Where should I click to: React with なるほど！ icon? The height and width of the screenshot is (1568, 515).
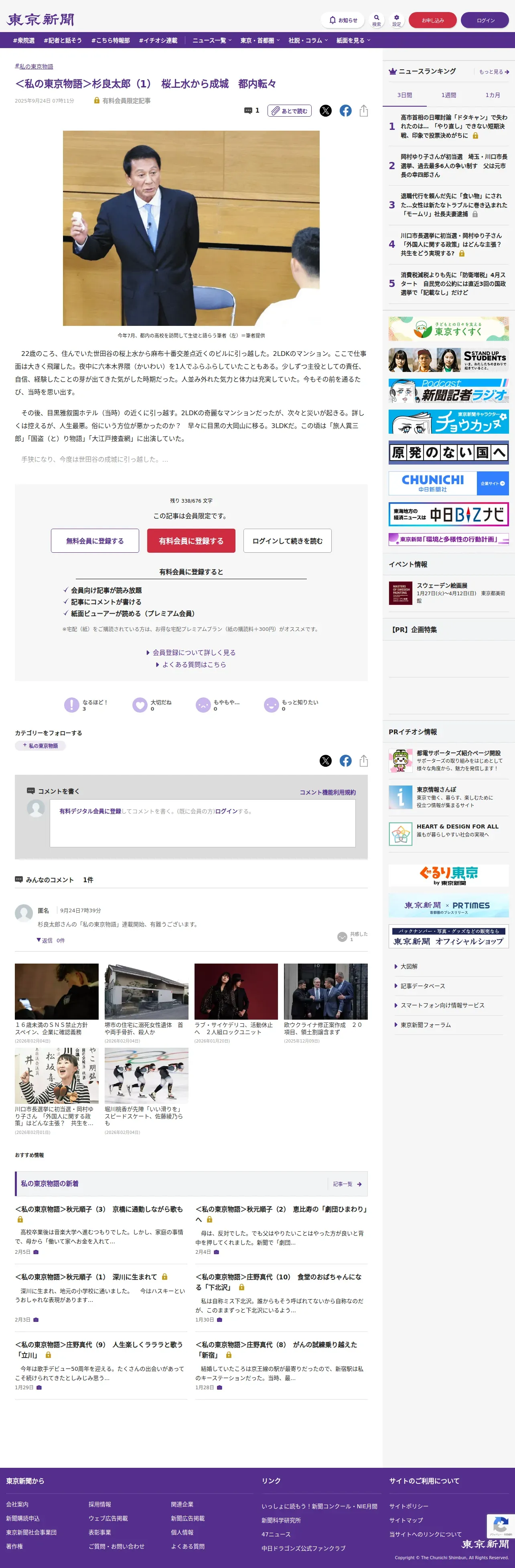tap(72, 705)
